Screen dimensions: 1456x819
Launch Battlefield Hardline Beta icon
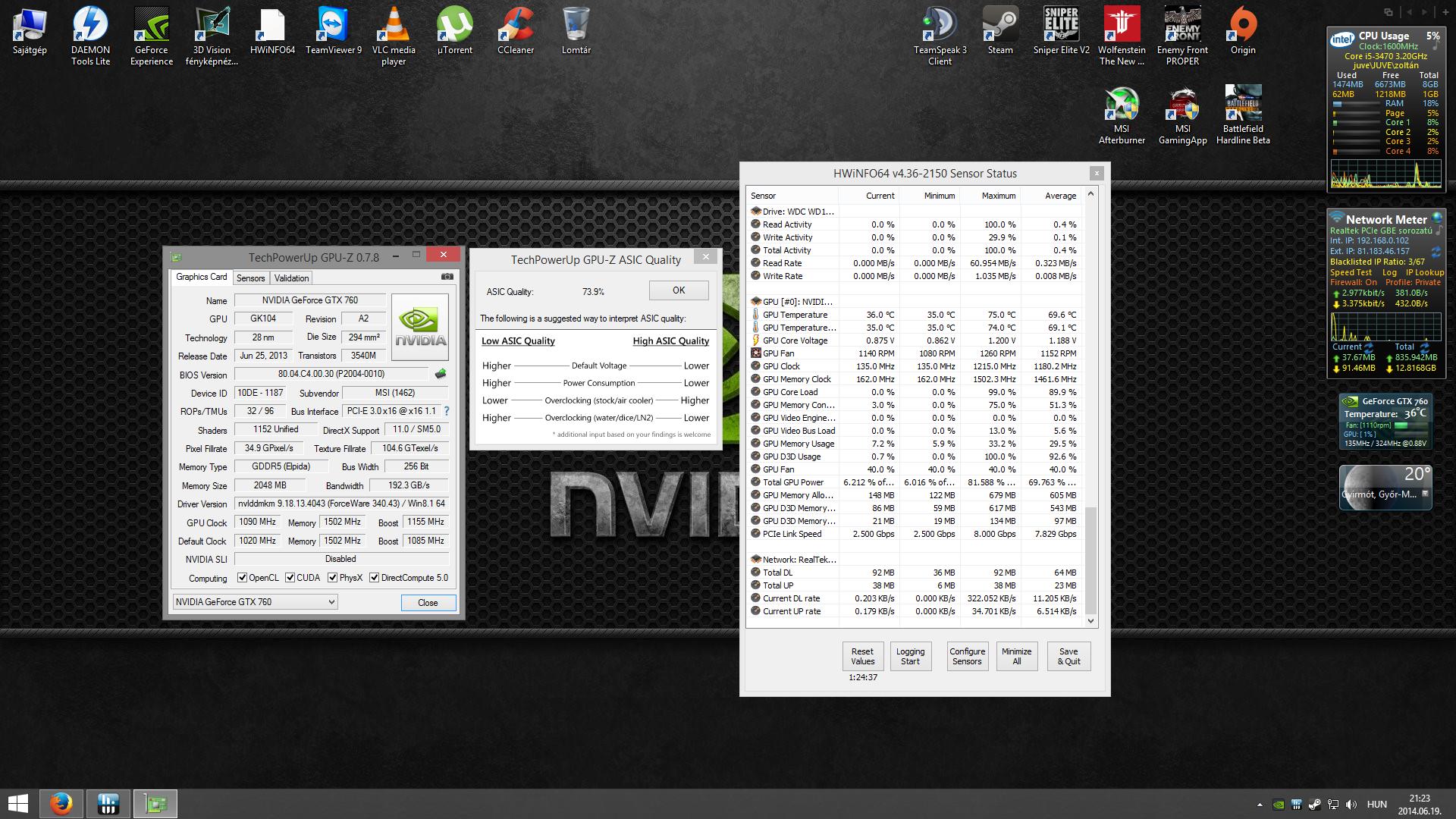1243,115
